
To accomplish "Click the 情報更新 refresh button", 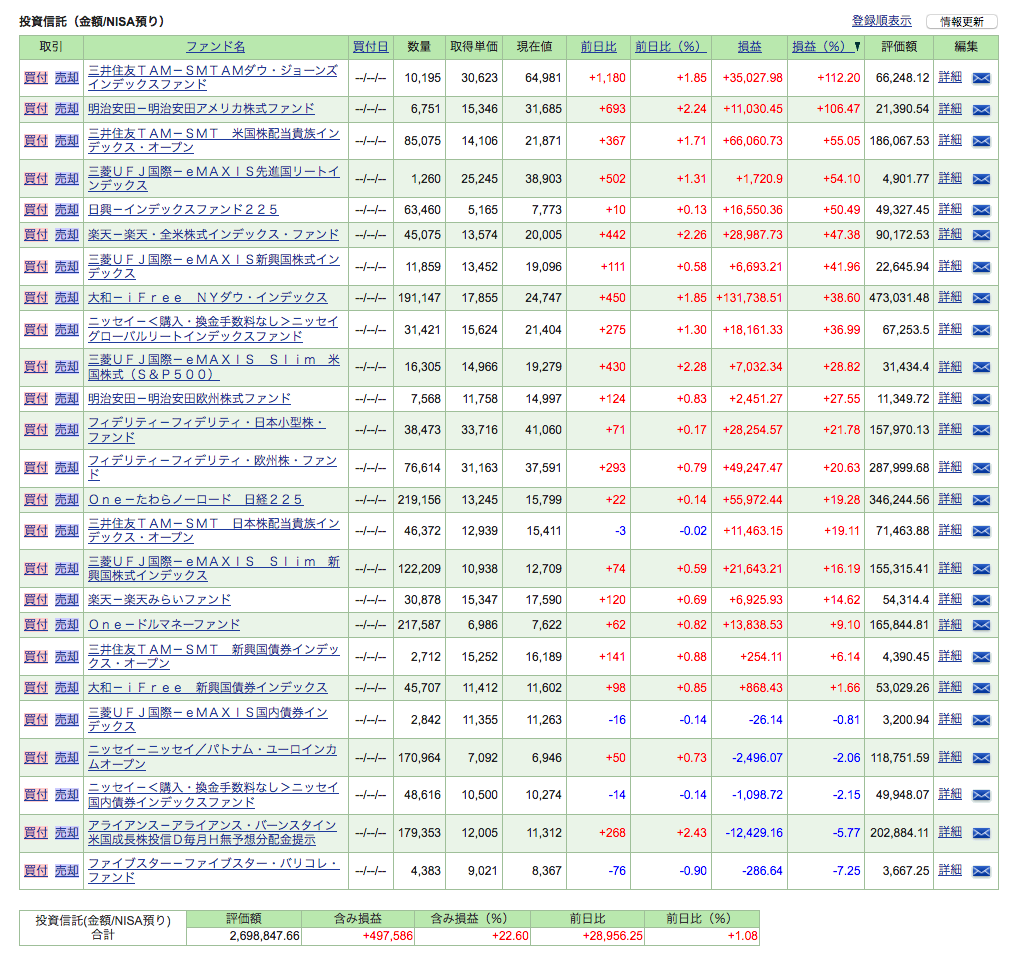I will click(x=961, y=21).
